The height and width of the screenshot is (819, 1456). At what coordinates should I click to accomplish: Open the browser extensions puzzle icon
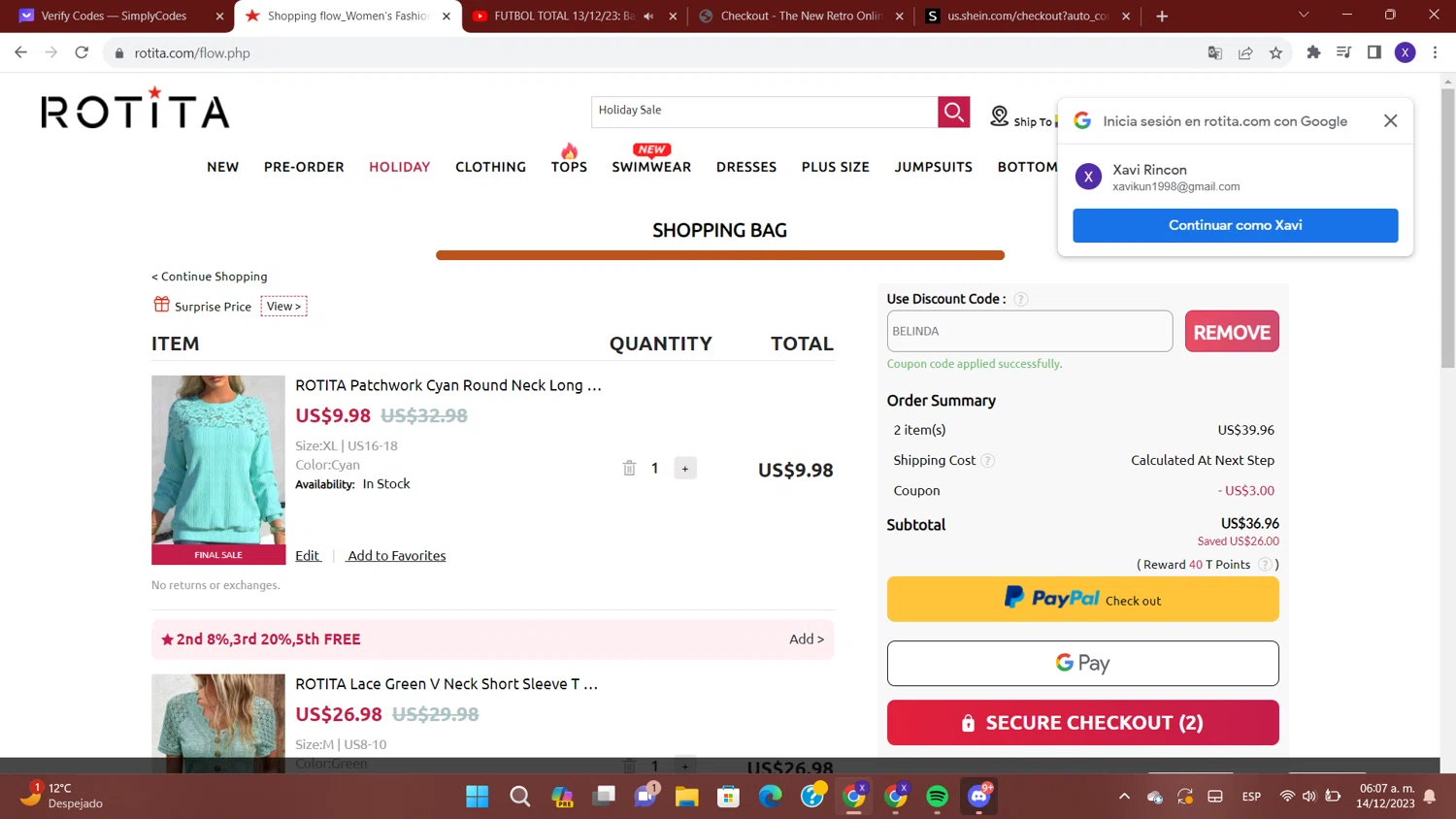tap(1313, 52)
